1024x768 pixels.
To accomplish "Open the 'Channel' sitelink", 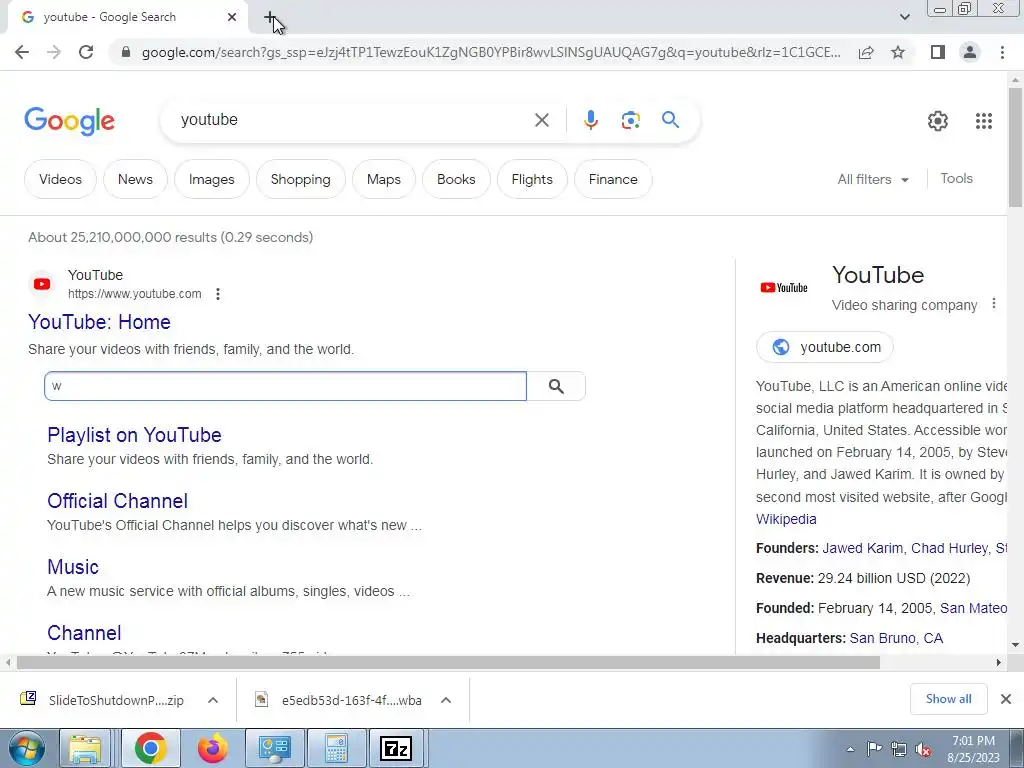I will click(84, 633).
